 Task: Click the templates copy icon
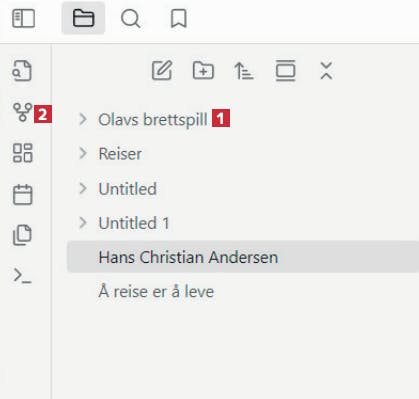[x=22, y=235]
